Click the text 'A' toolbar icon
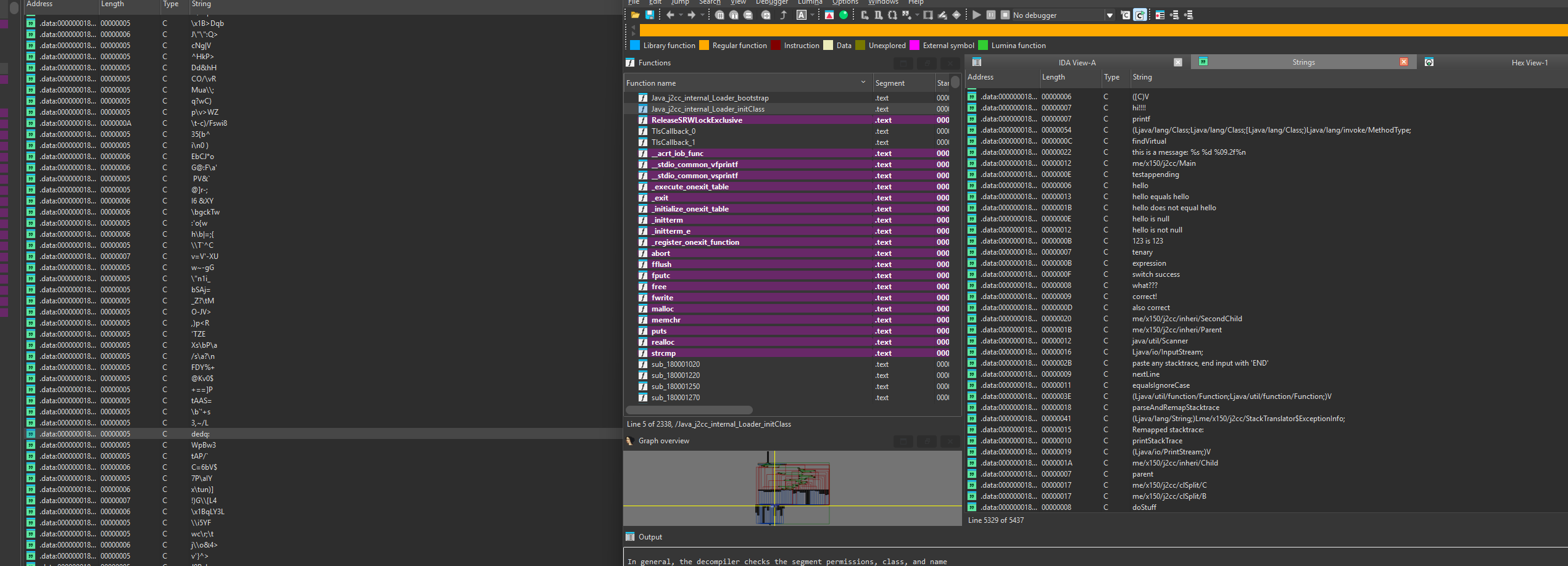Viewport: 1568px width, 566px height. 801,15
